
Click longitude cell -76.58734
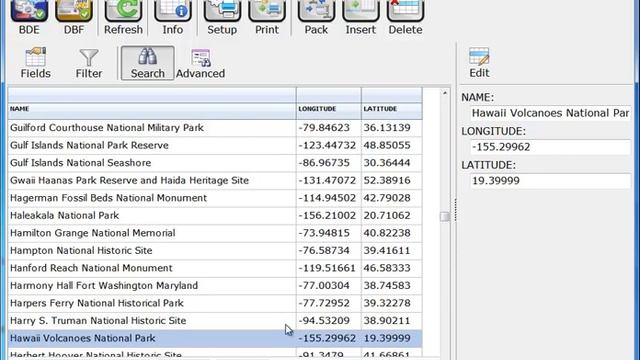[329, 251]
